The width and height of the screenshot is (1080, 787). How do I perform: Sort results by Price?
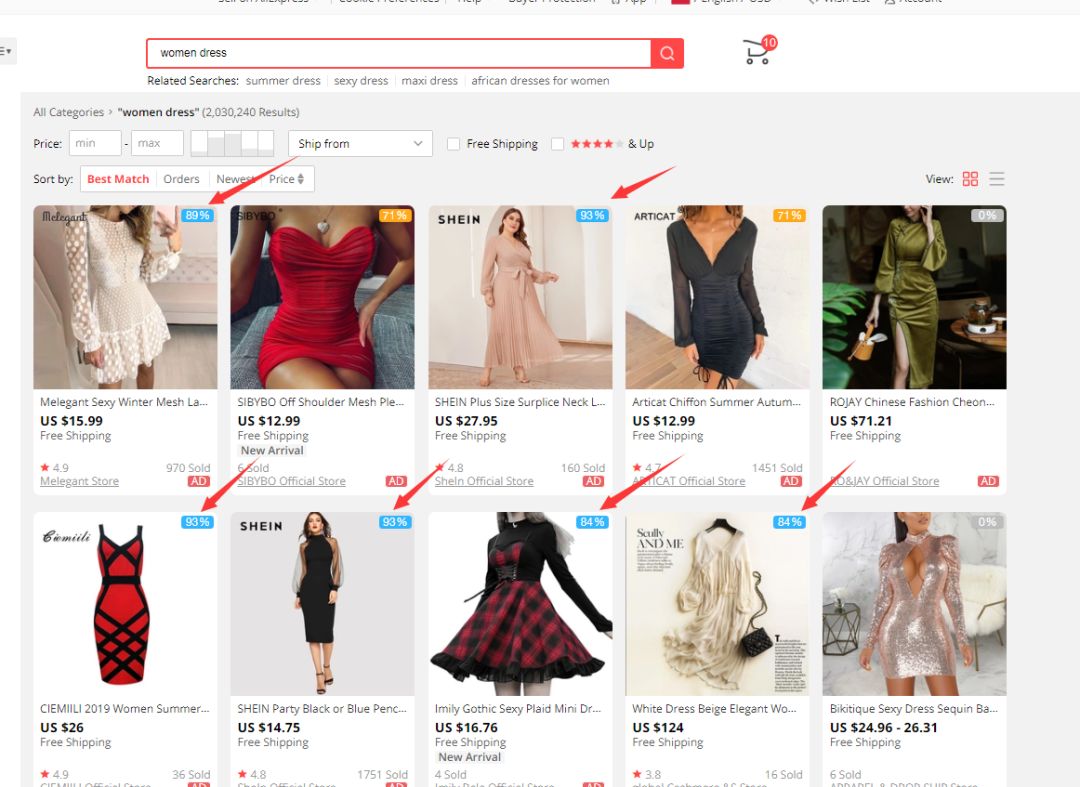pyautogui.click(x=287, y=179)
